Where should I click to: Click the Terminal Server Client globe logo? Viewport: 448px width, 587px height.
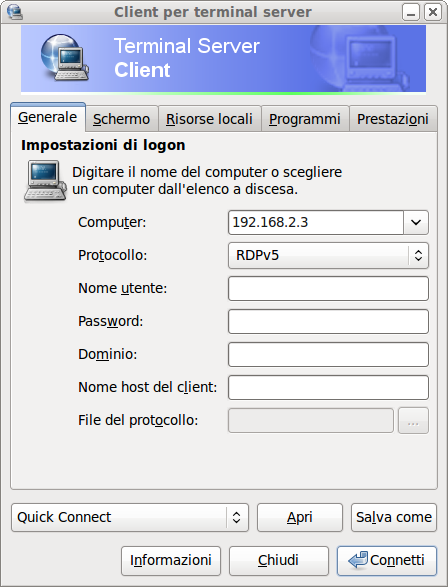[64, 57]
